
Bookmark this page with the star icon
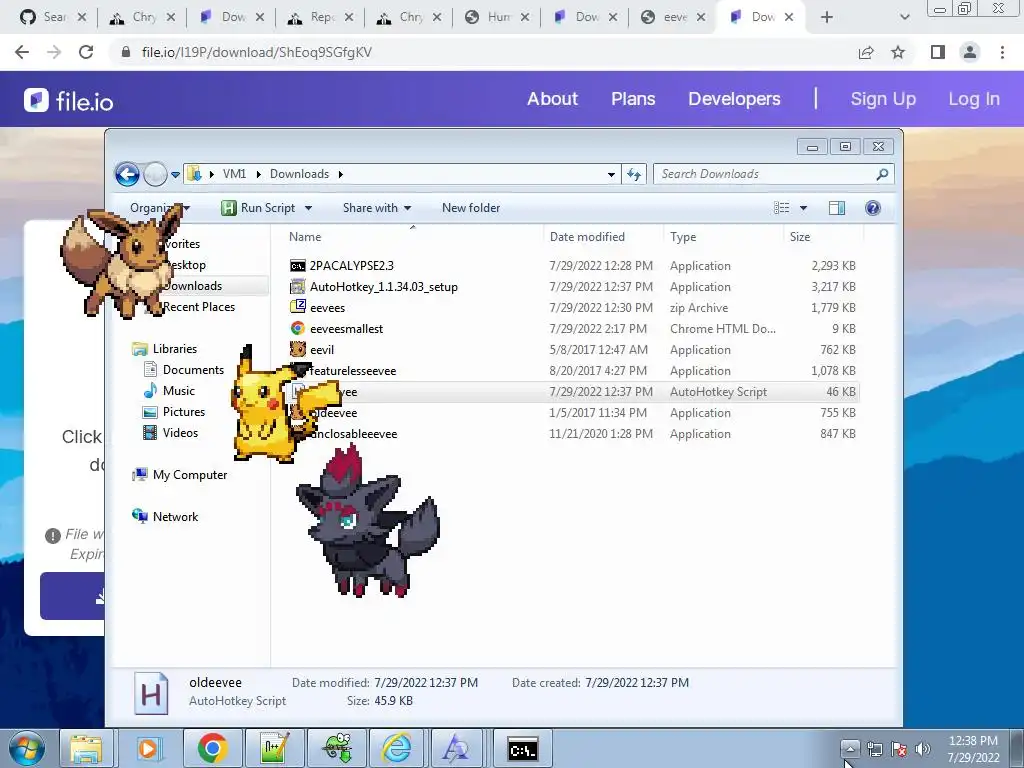pos(898,52)
